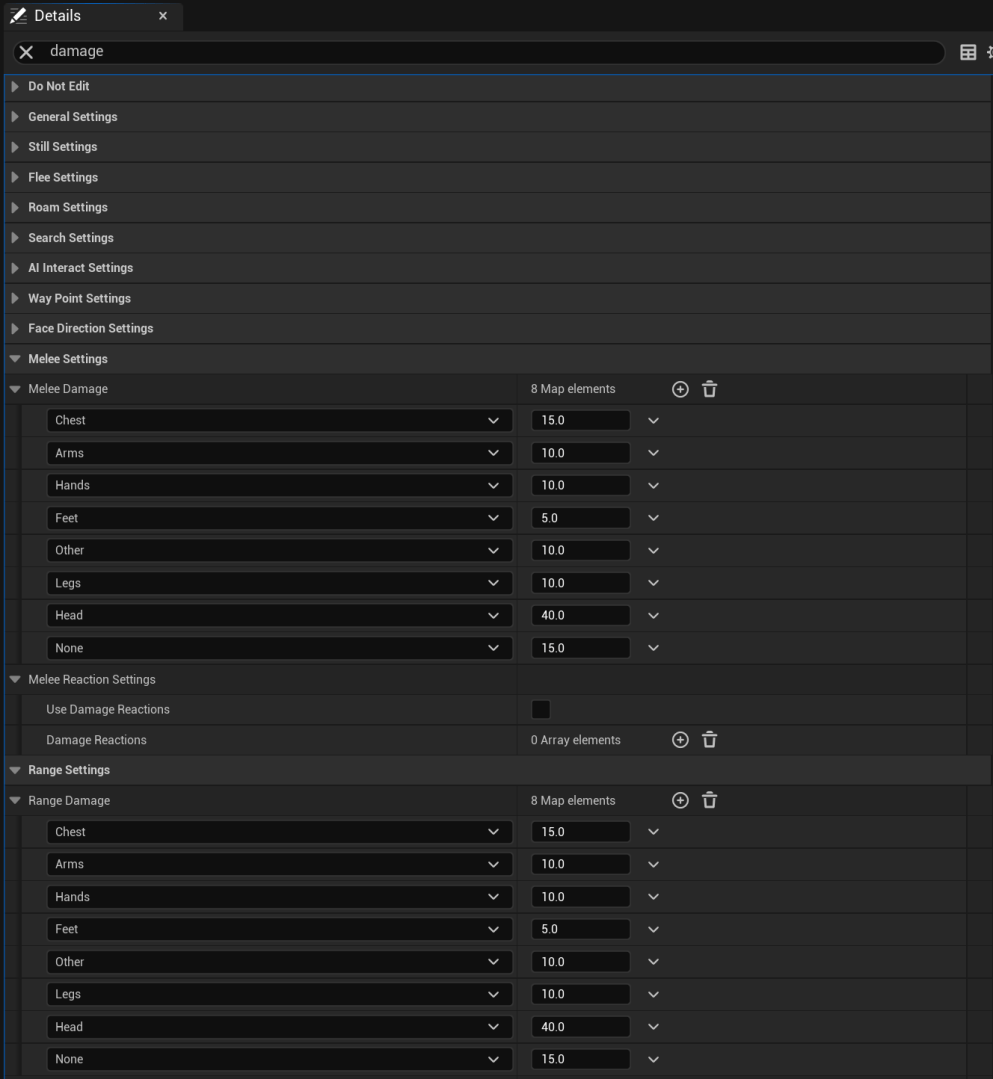Collapse the Melee Settings section
The width and height of the screenshot is (993, 1079).
pos(14,359)
